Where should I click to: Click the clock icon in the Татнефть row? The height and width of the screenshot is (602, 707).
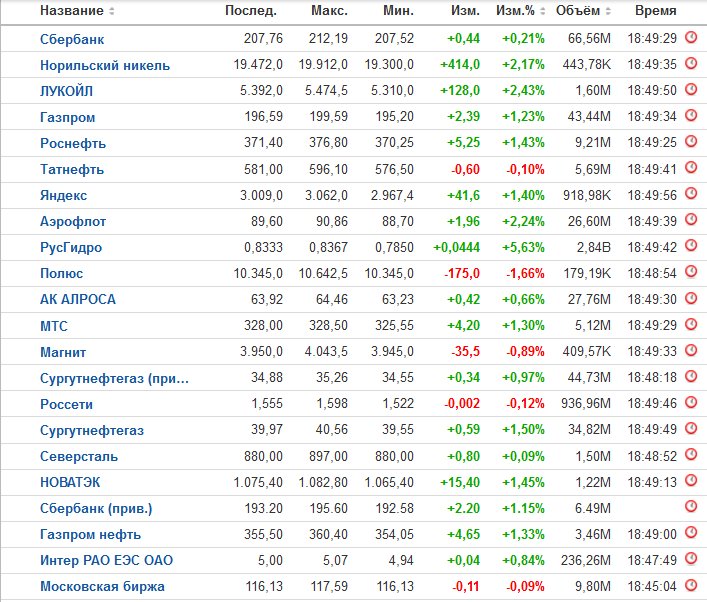click(691, 168)
